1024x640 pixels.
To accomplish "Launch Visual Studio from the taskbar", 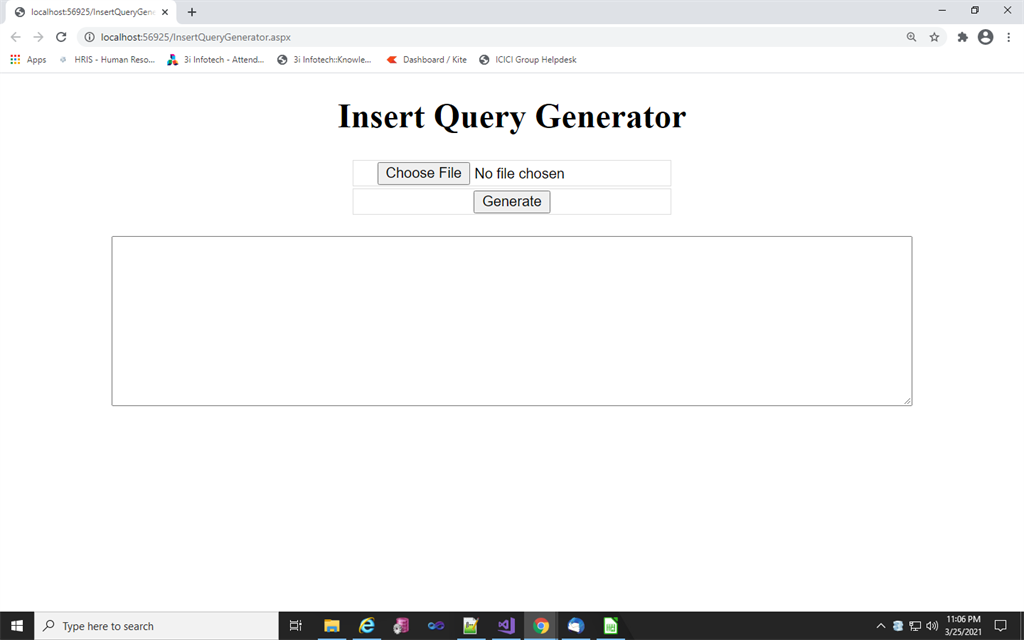I will 506,625.
